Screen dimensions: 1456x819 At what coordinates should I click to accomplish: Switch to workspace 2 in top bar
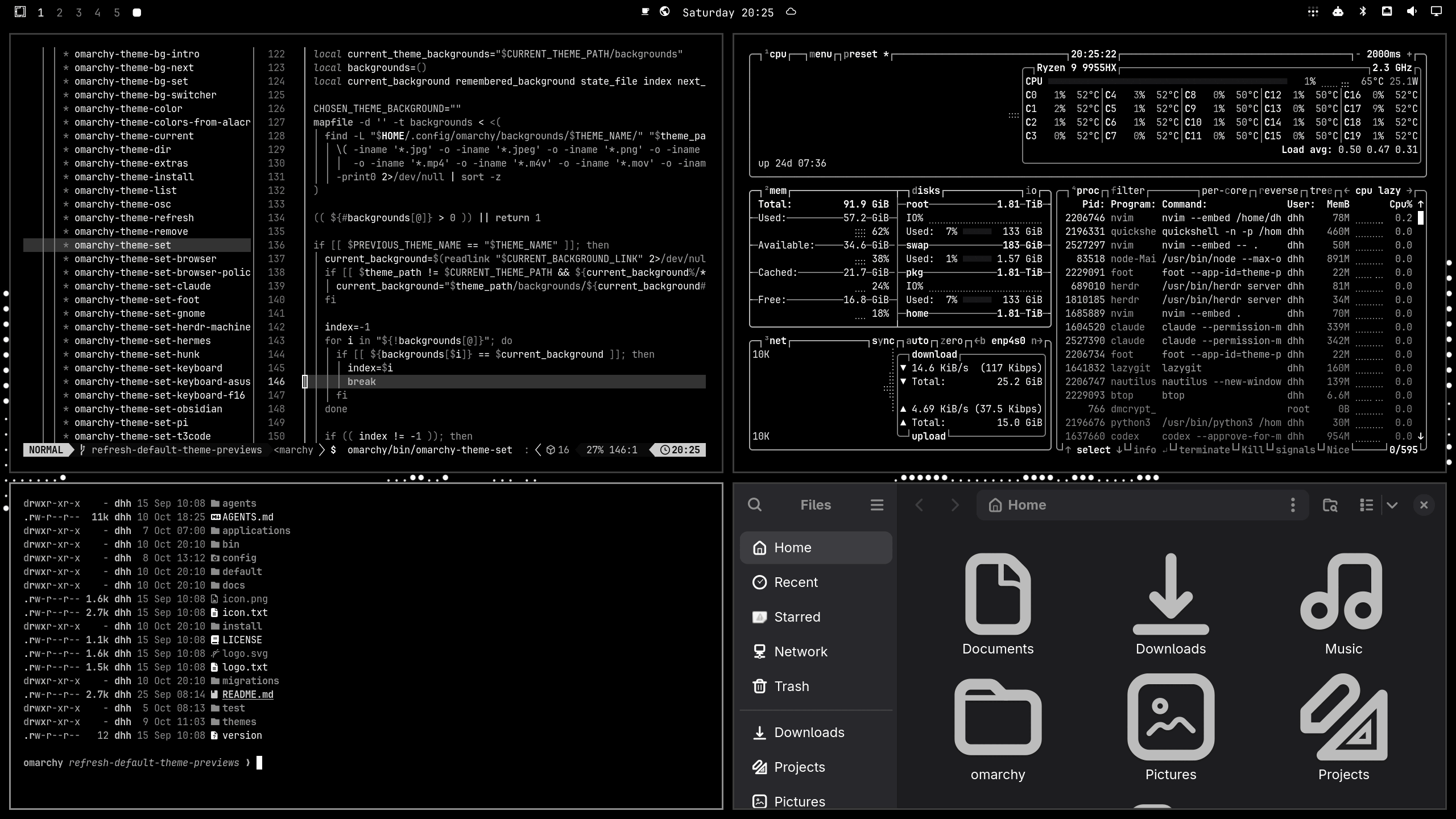pyautogui.click(x=60, y=13)
